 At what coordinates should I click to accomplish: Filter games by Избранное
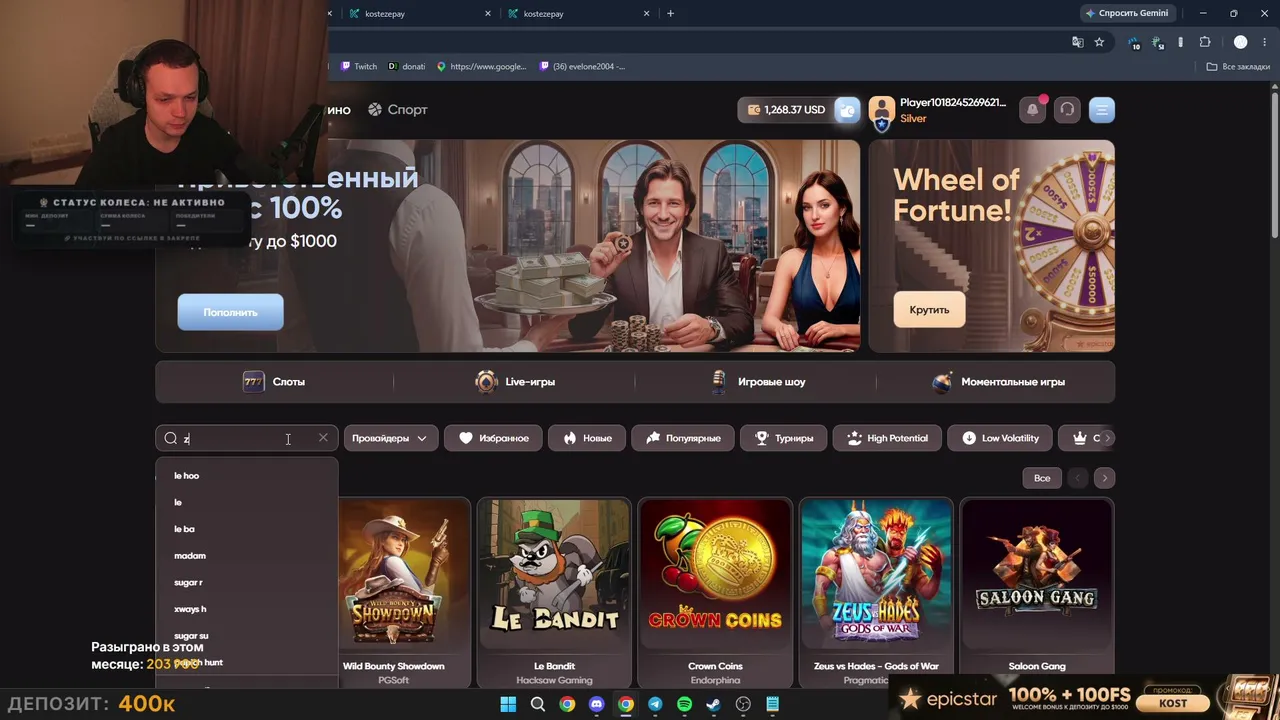494,438
